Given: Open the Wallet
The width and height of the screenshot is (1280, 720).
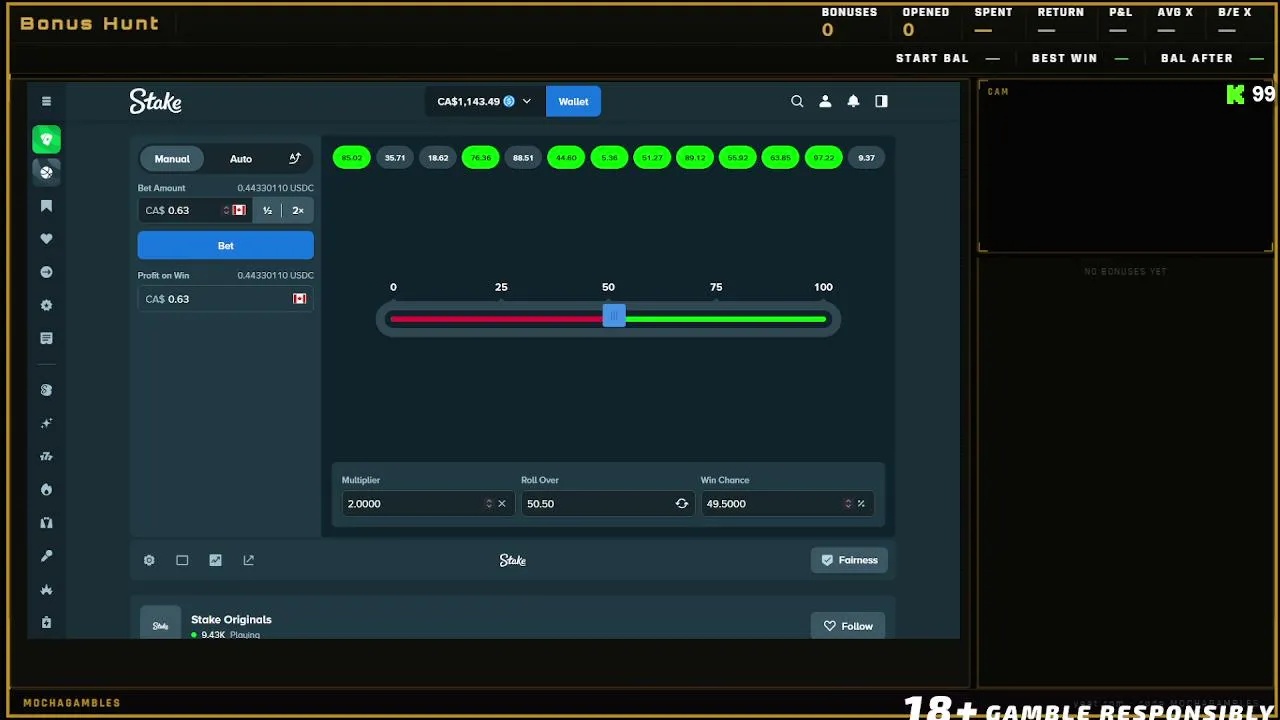Looking at the screenshot, I should (573, 101).
